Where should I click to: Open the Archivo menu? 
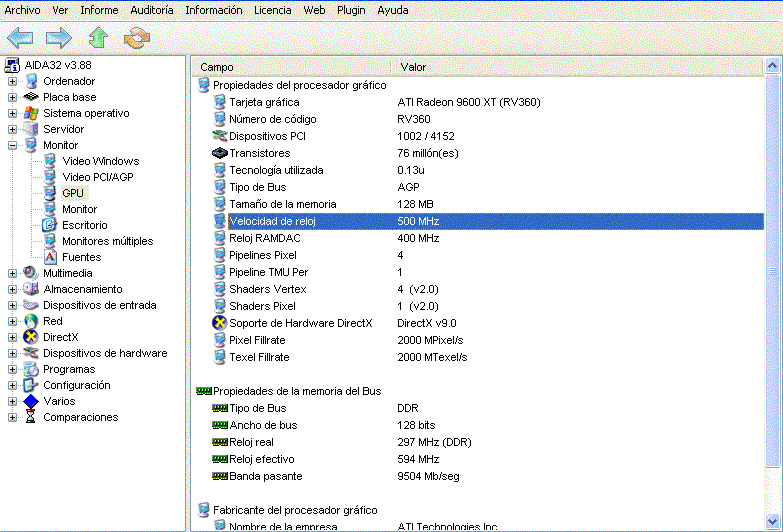[x=22, y=10]
